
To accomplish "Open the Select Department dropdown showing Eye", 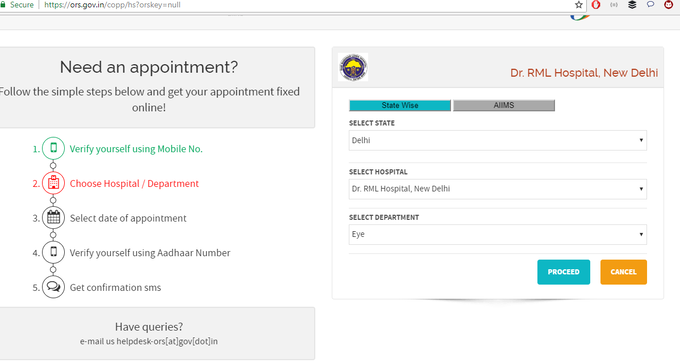I will point(498,235).
